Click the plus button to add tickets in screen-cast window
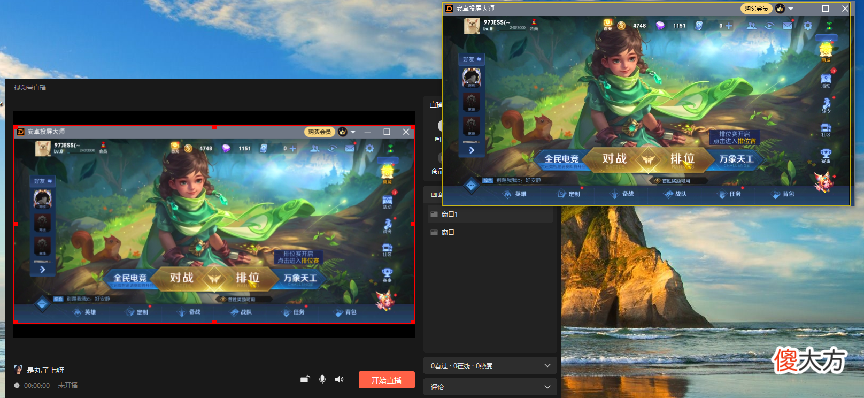 coord(729,25)
